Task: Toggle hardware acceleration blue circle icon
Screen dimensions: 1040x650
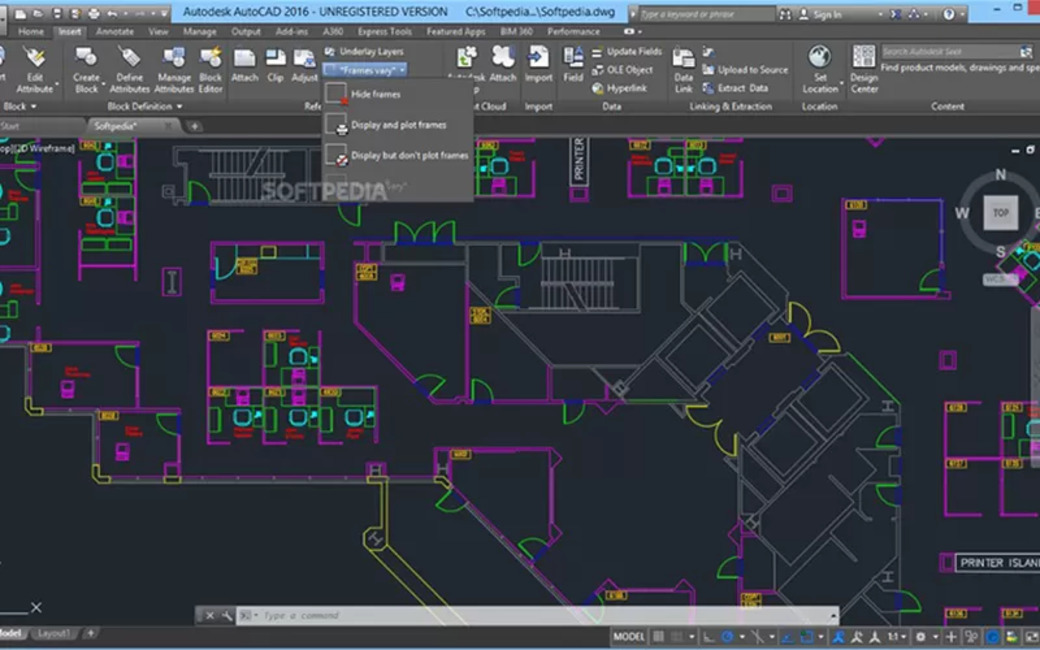Action: (993, 637)
